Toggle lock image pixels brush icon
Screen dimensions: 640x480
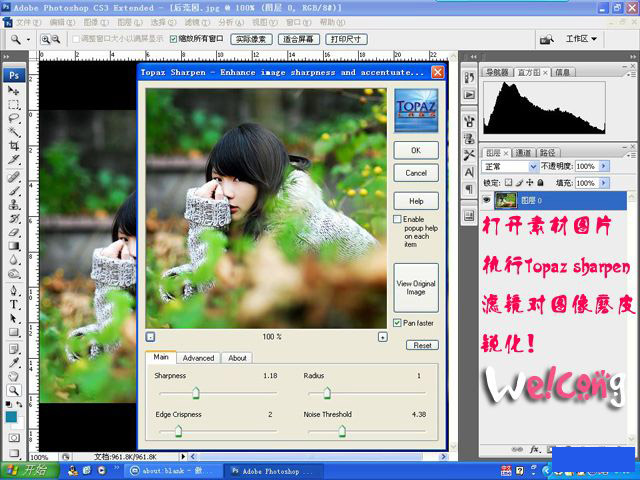point(519,183)
